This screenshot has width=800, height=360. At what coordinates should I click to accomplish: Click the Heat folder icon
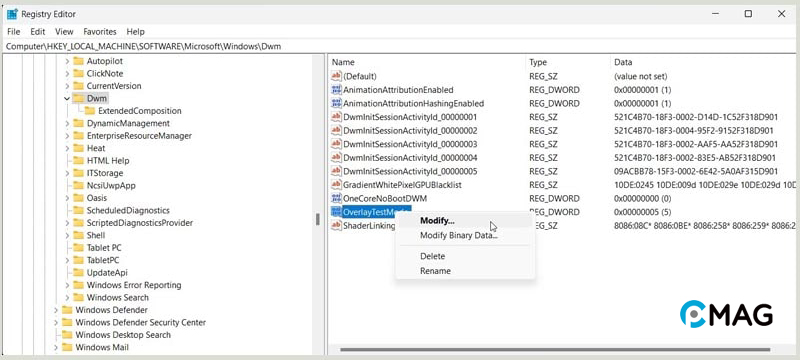pos(78,148)
